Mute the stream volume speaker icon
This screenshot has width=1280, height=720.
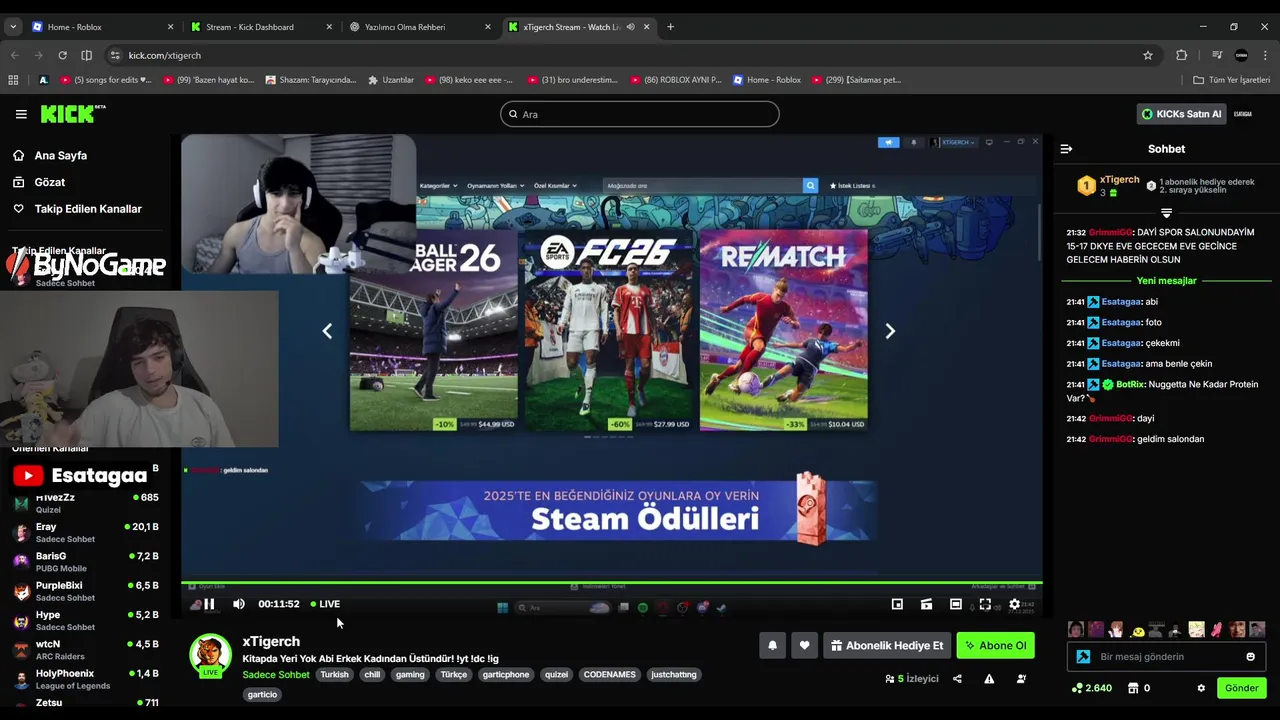(239, 604)
